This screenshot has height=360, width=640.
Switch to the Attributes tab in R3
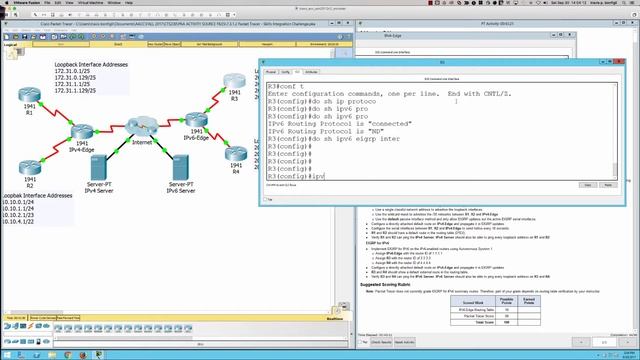click(x=311, y=72)
